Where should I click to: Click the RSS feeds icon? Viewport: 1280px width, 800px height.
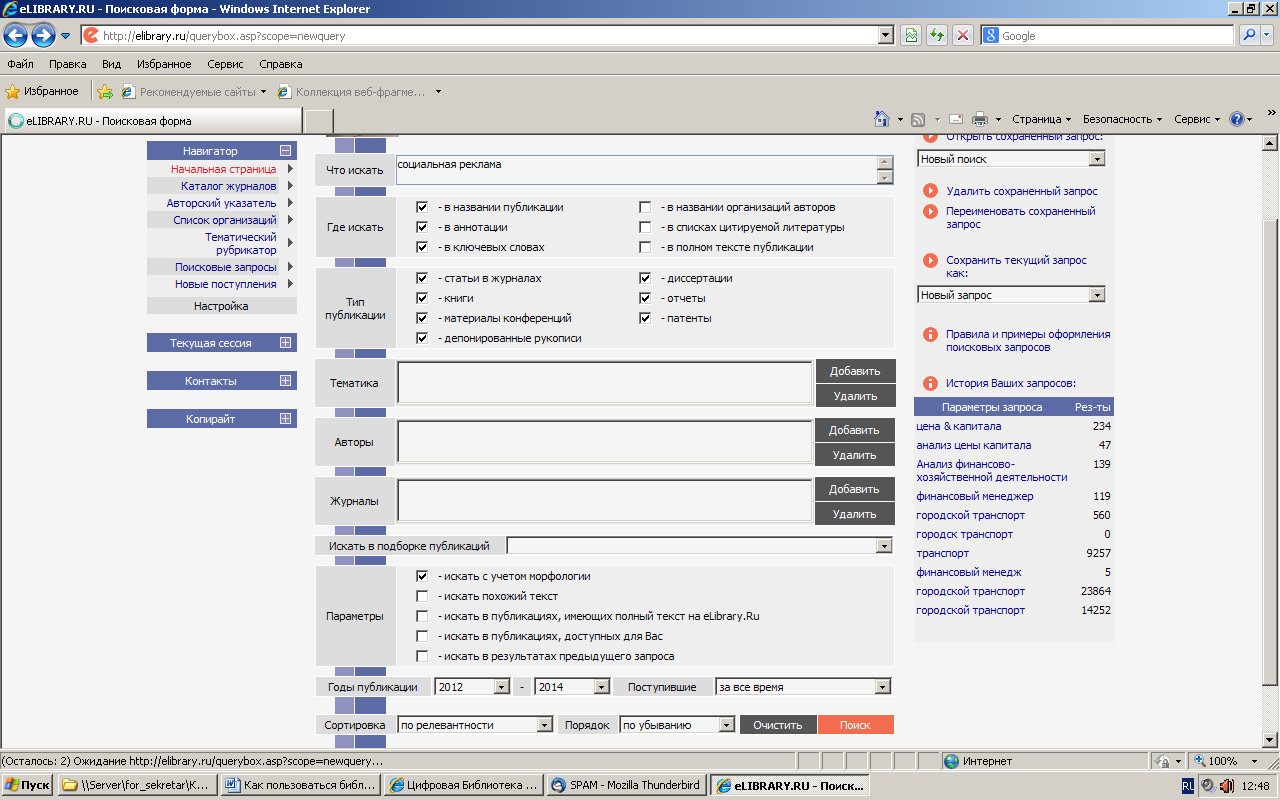918,118
